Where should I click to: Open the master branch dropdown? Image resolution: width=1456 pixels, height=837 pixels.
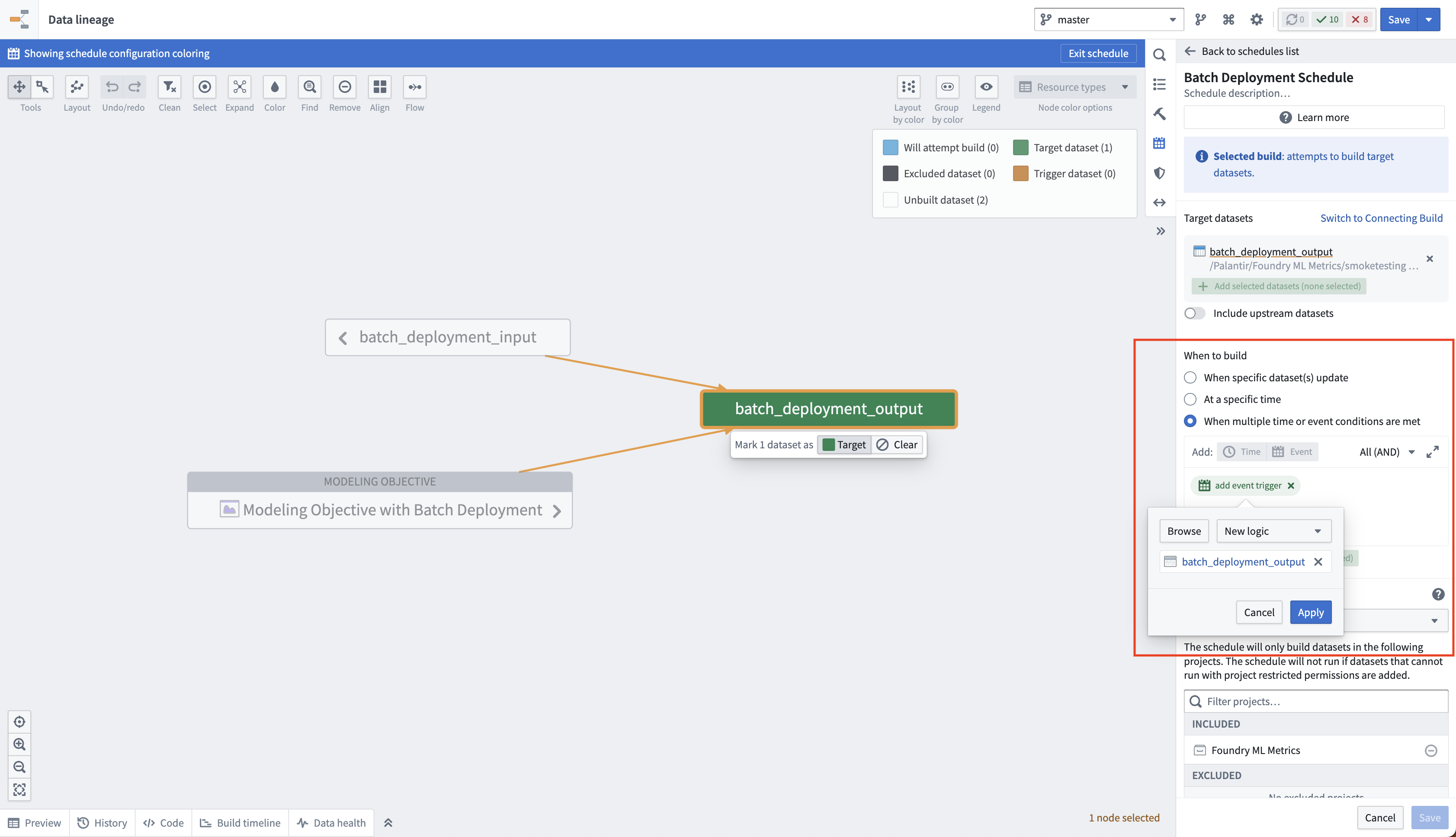click(x=1109, y=19)
